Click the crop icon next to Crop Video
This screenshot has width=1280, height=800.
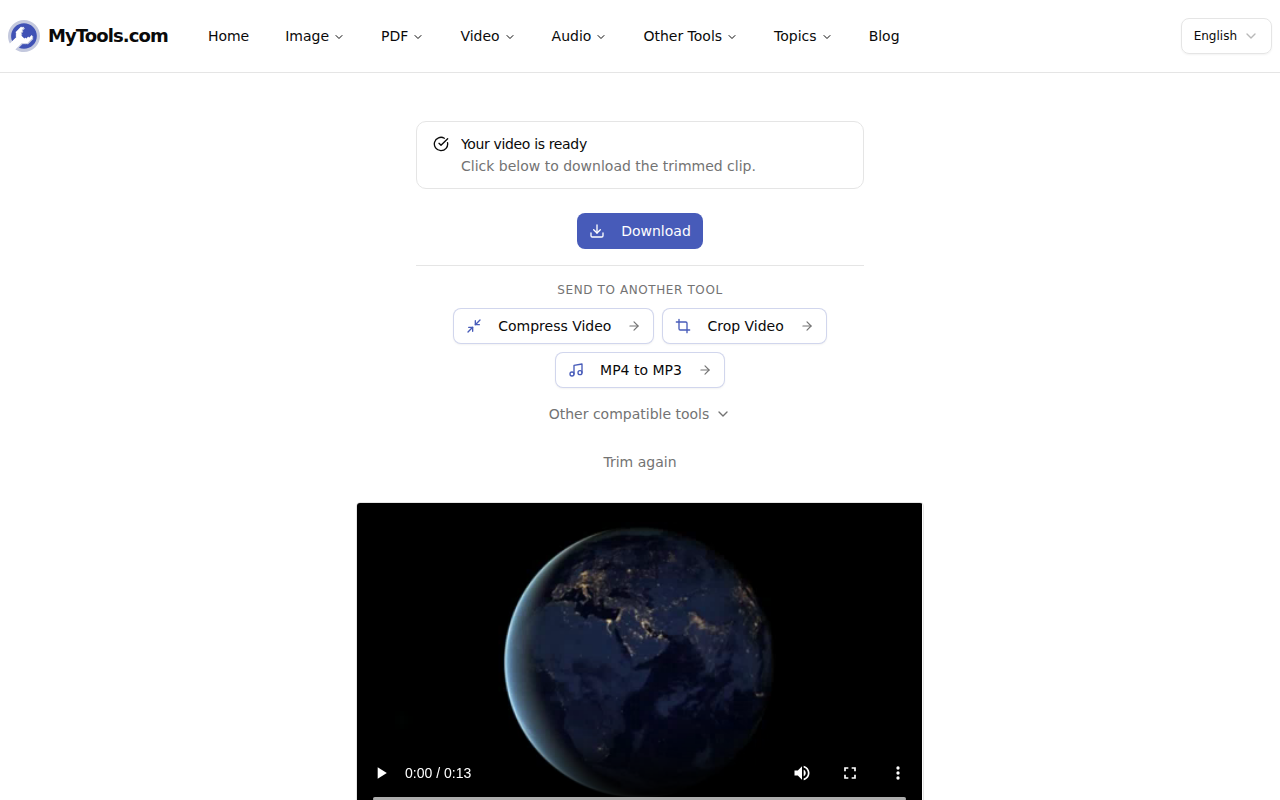[683, 326]
